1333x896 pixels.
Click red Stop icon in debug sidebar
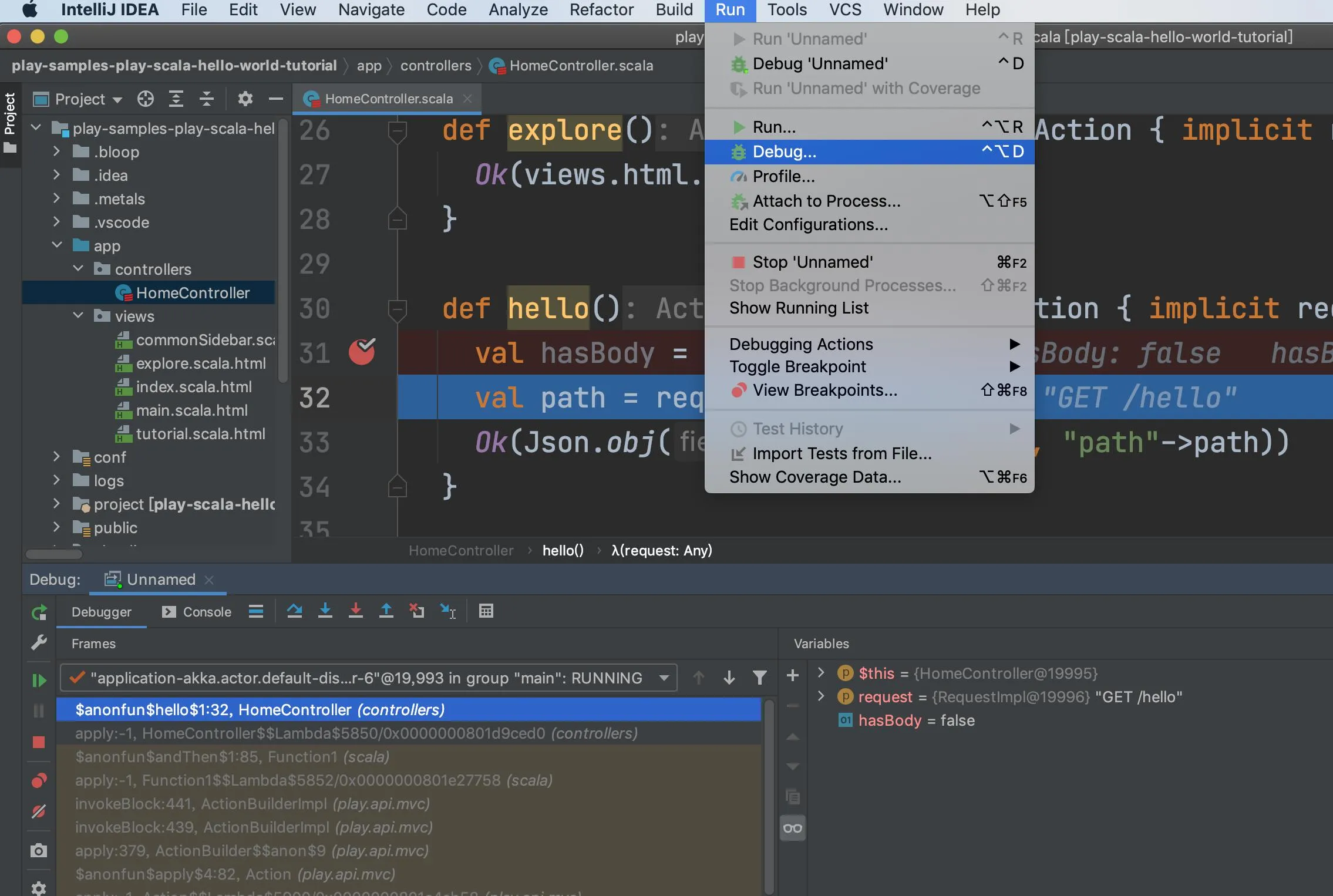(39, 742)
